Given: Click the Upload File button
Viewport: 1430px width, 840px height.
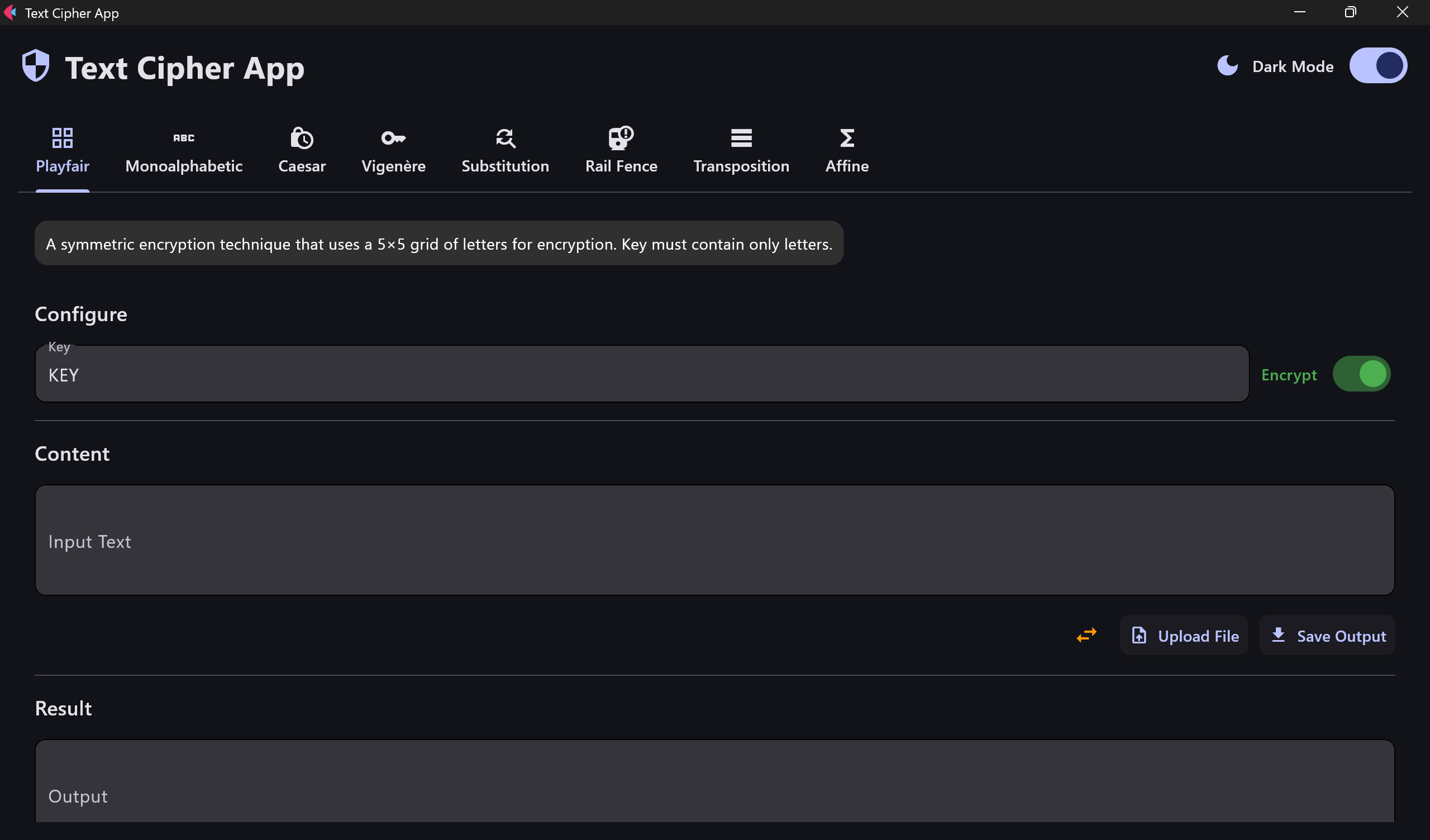Looking at the screenshot, I should pos(1184,636).
